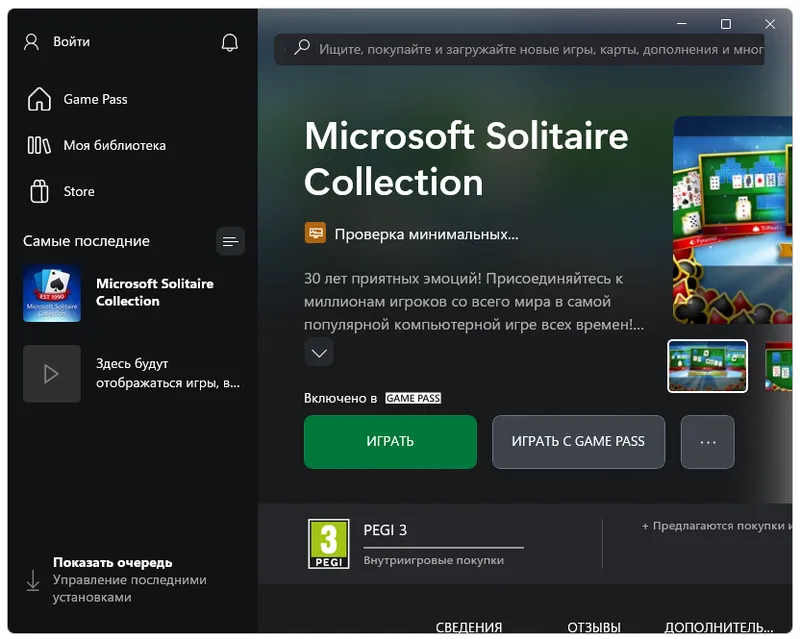The image size is (800, 639).
Task: Click the sort icon beside Самые последние
Action: pyautogui.click(x=230, y=241)
